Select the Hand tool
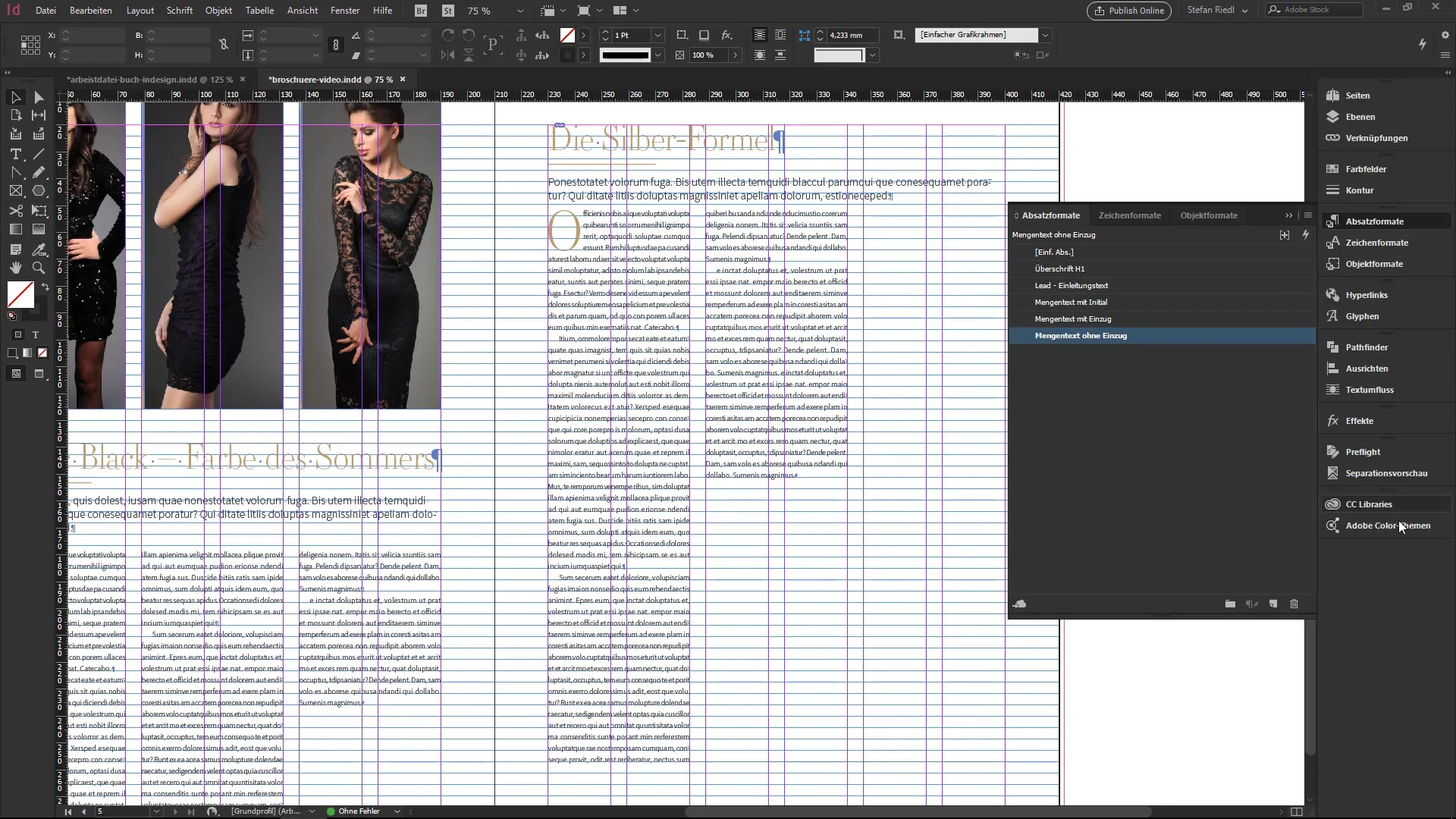This screenshot has height=819, width=1456. tap(15, 268)
